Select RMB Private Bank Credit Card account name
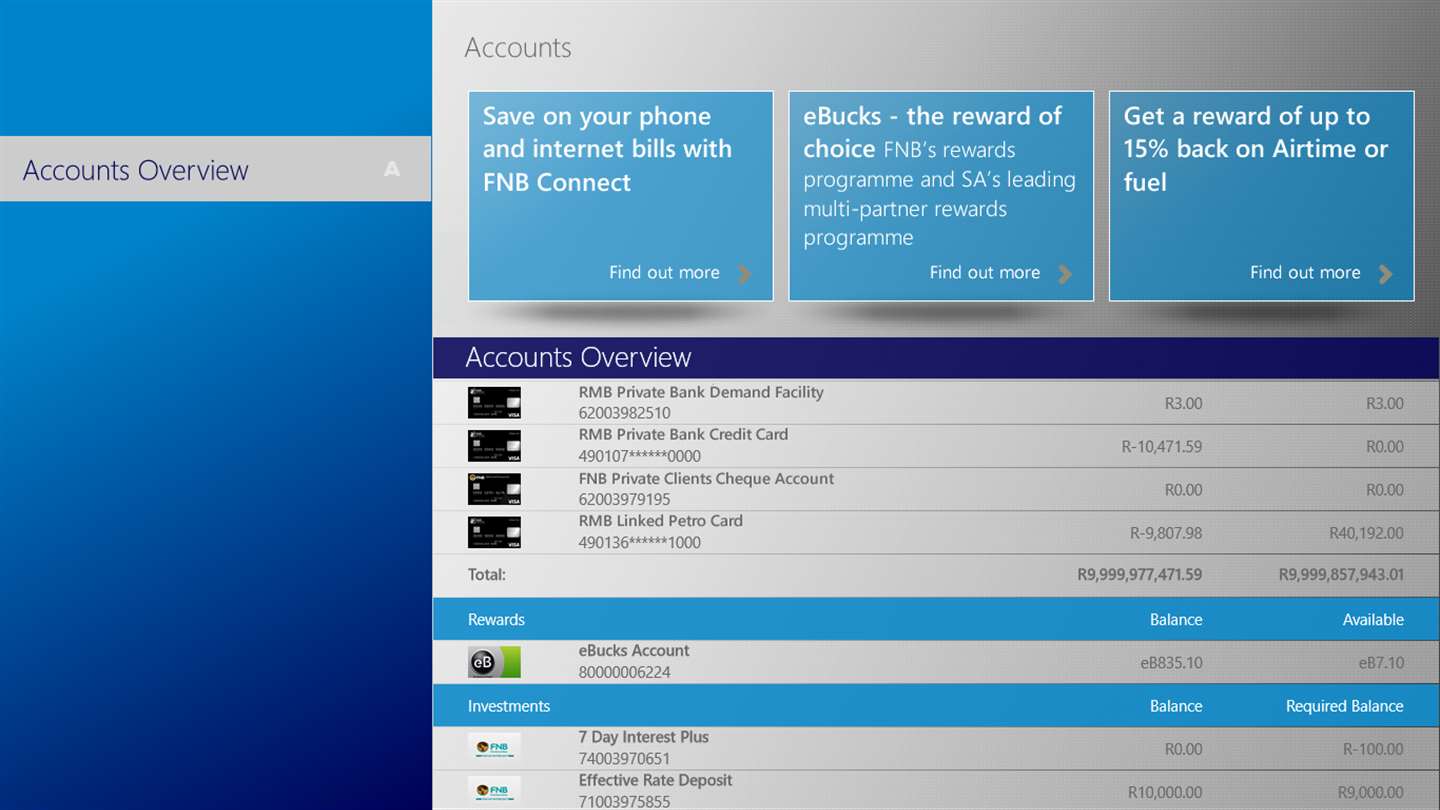 [x=683, y=435]
